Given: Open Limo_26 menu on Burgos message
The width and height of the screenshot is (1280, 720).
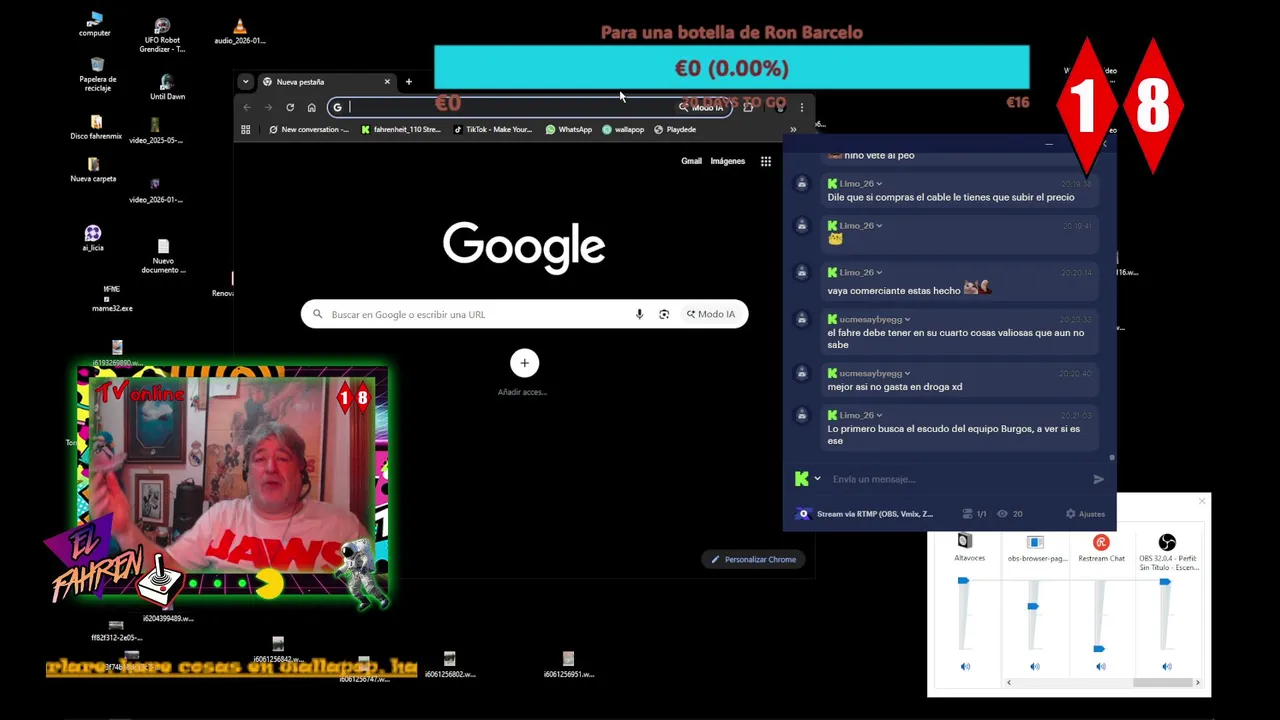Looking at the screenshot, I should (879, 415).
